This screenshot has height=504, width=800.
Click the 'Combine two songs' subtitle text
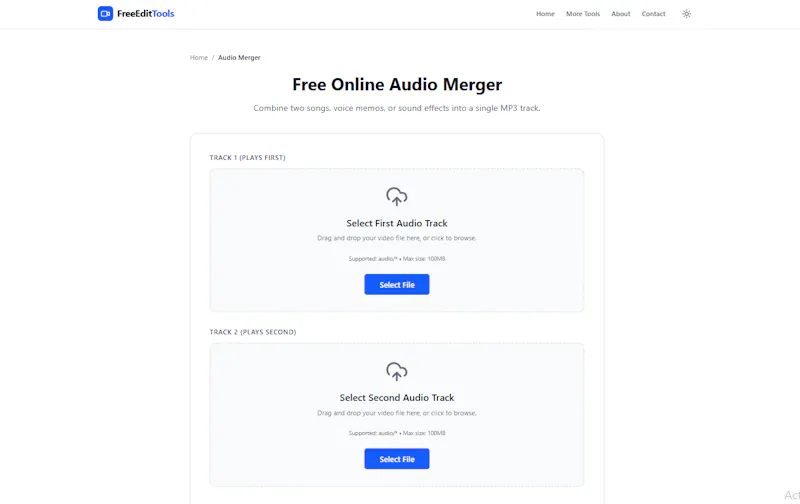pos(396,108)
